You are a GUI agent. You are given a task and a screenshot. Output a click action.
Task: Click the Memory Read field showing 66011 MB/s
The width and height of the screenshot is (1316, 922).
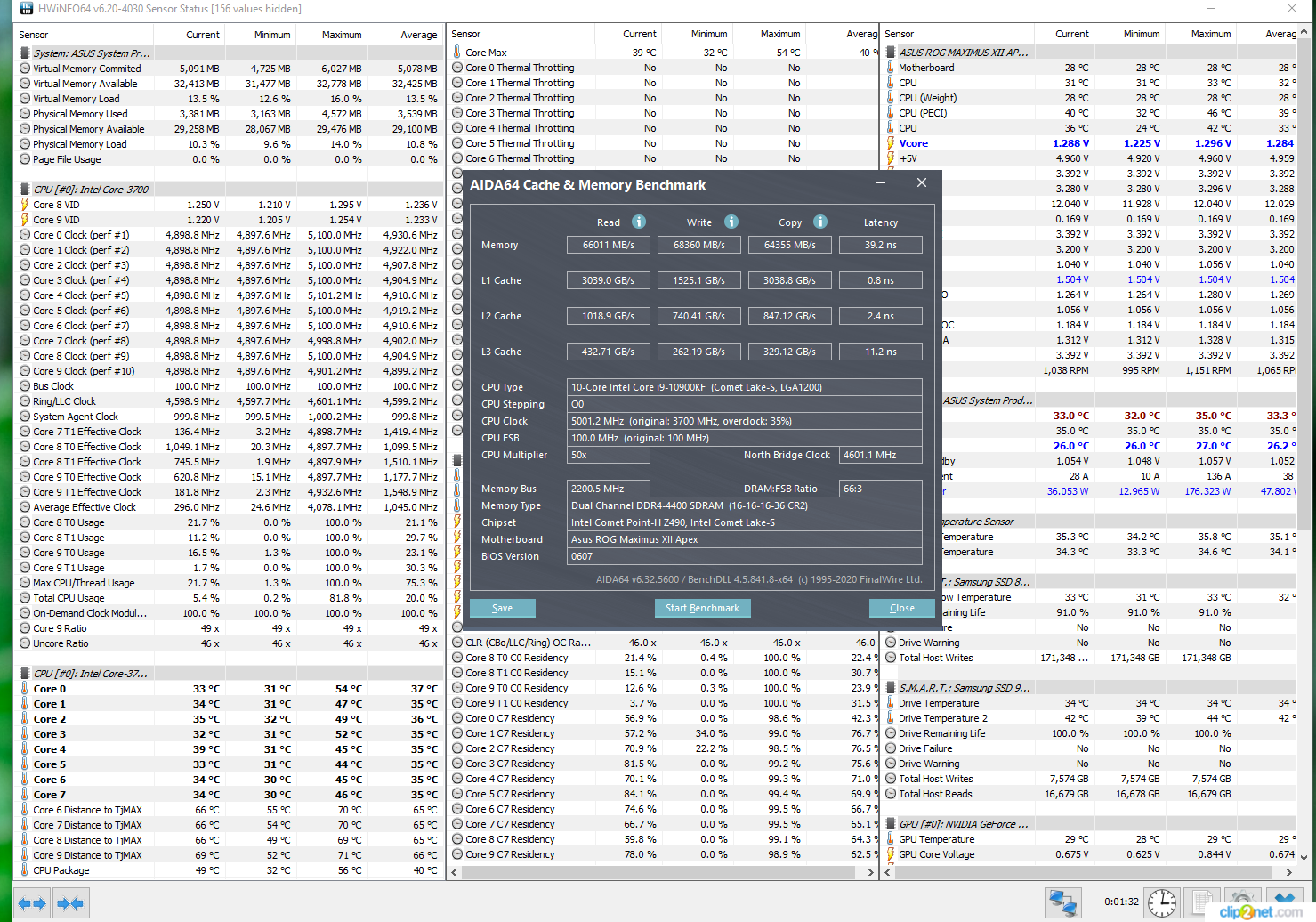(609, 245)
